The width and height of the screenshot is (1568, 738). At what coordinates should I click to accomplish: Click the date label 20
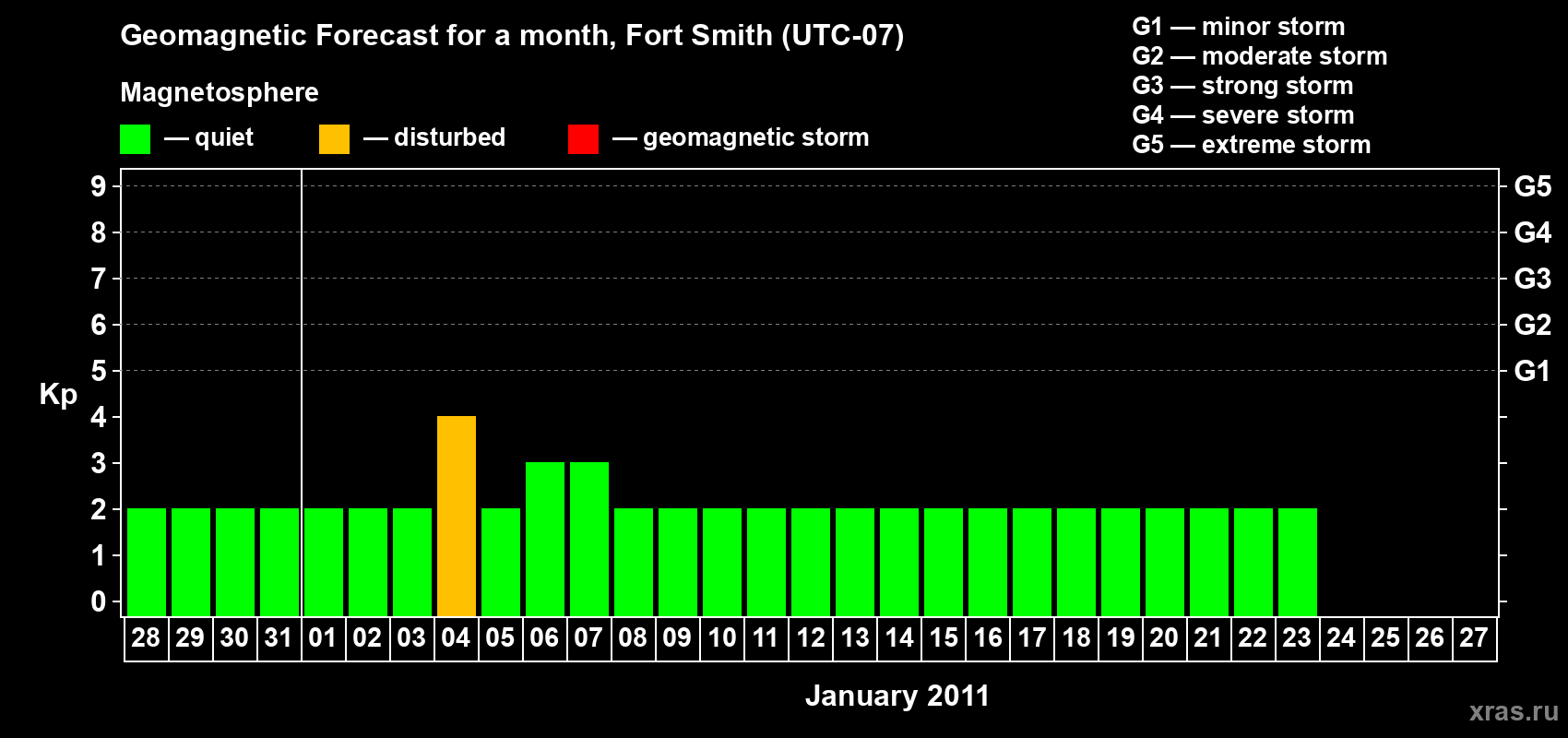pyautogui.click(x=1164, y=637)
